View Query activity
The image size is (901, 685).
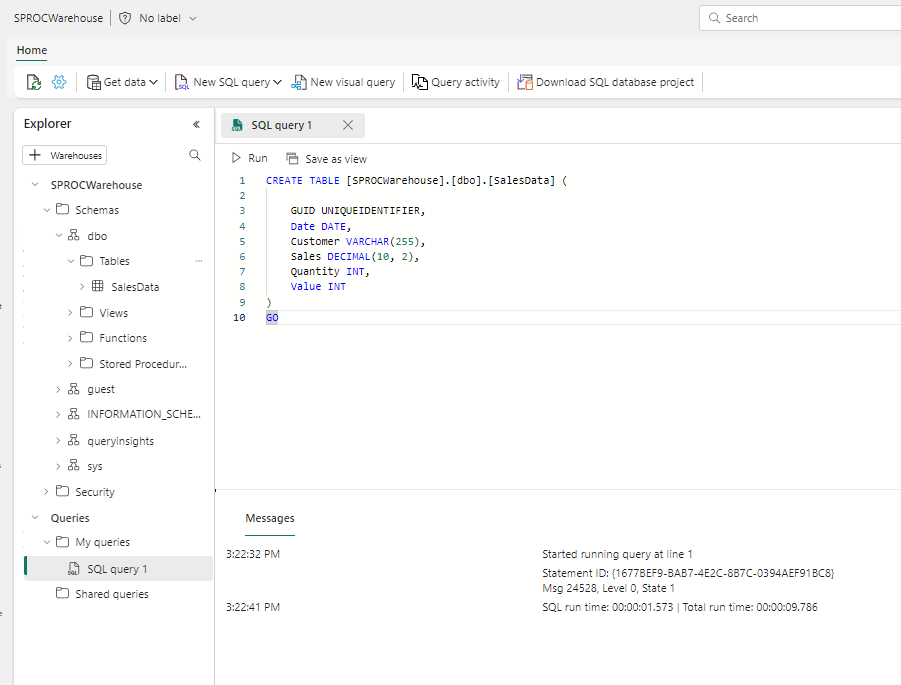pyautogui.click(x=455, y=82)
